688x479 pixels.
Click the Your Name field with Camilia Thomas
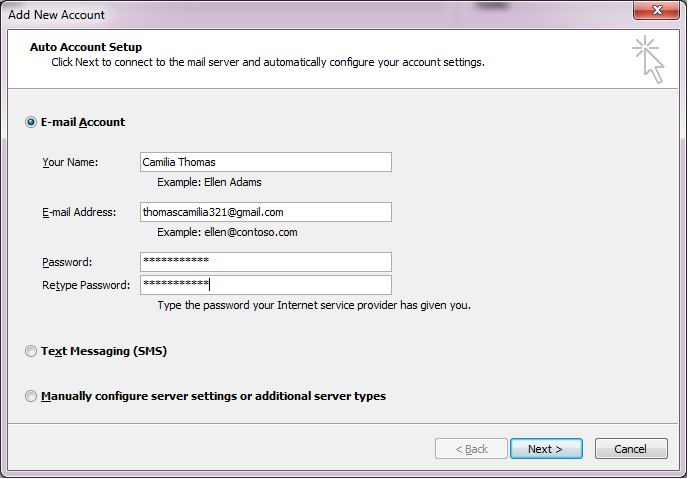[265, 162]
